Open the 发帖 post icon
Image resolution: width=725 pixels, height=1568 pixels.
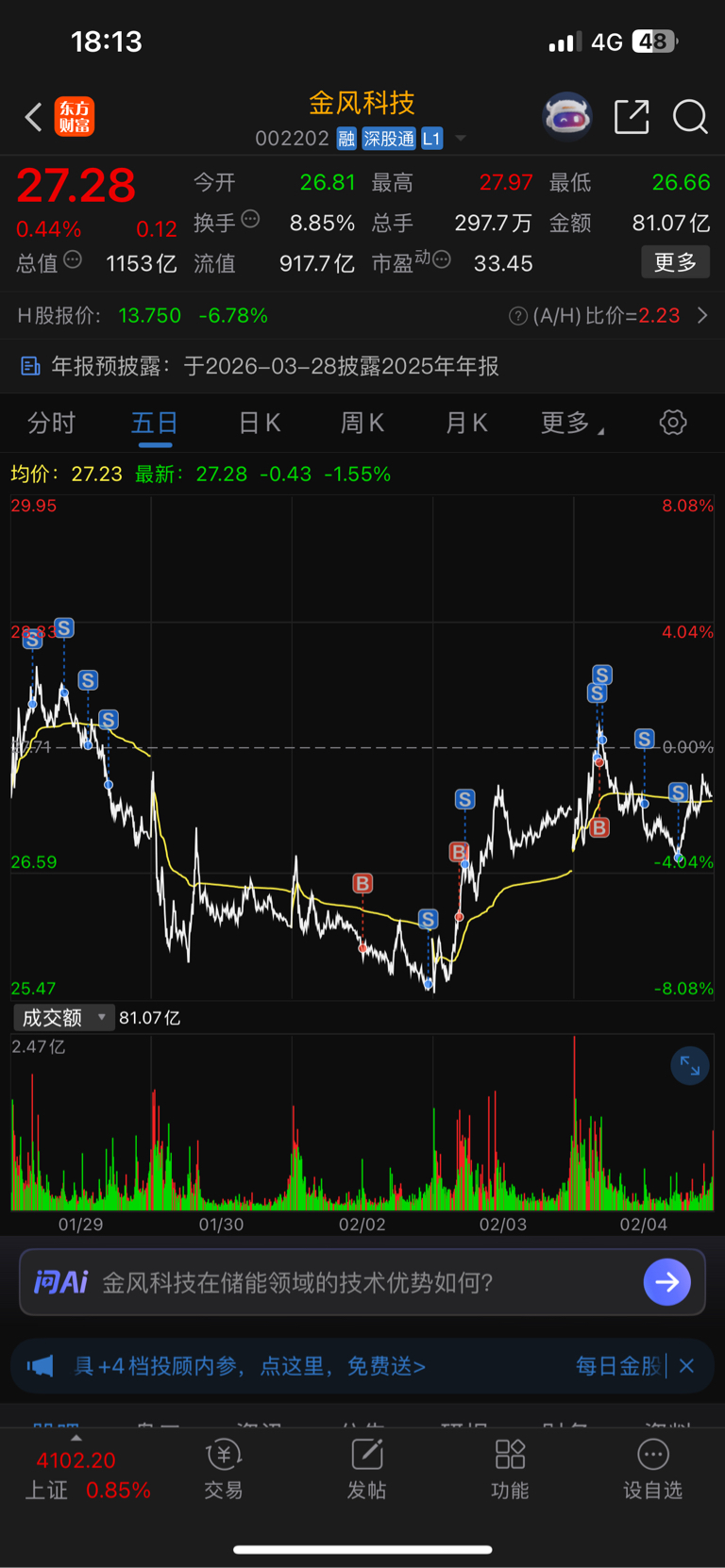(366, 1454)
